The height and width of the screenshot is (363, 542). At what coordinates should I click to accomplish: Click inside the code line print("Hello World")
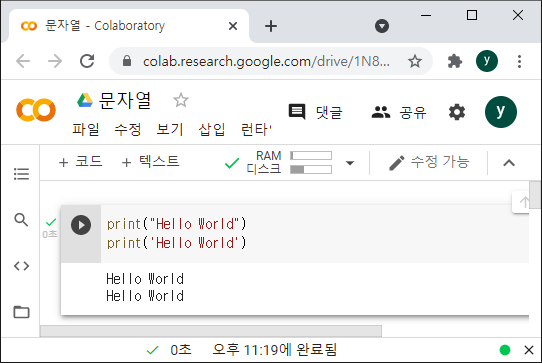tap(176, 224)
